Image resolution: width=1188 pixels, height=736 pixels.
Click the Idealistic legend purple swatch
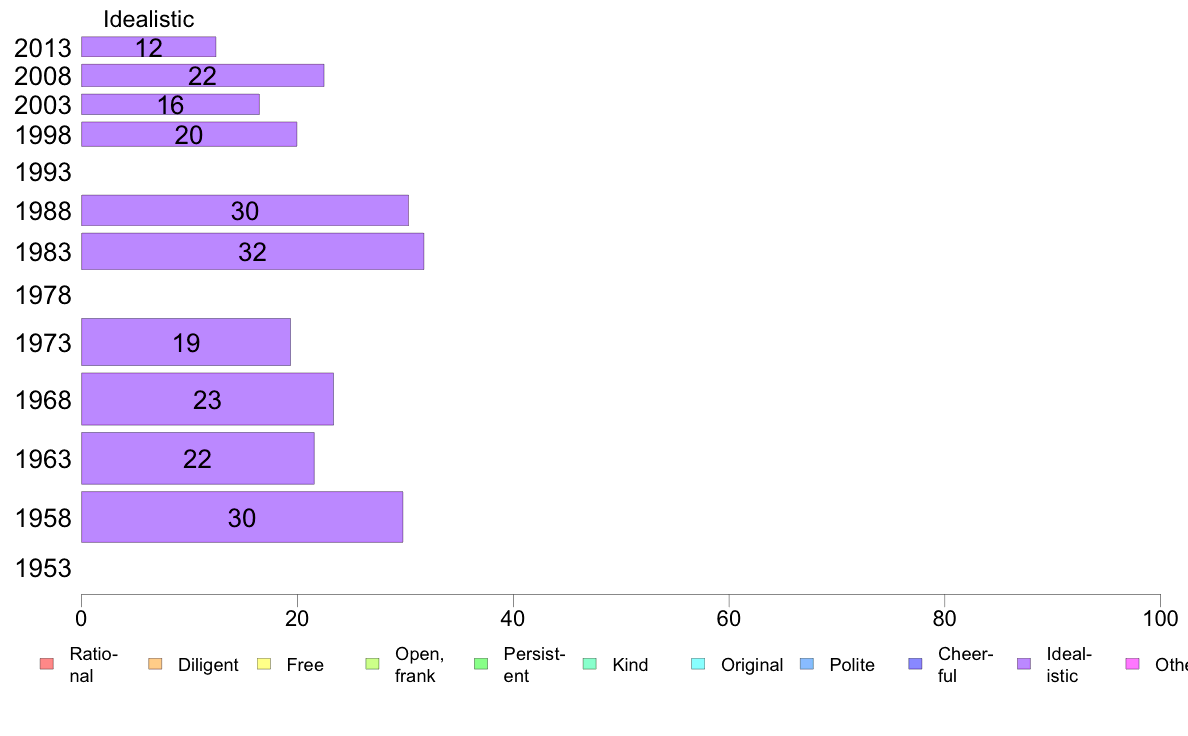click(x=1024, y=664)
